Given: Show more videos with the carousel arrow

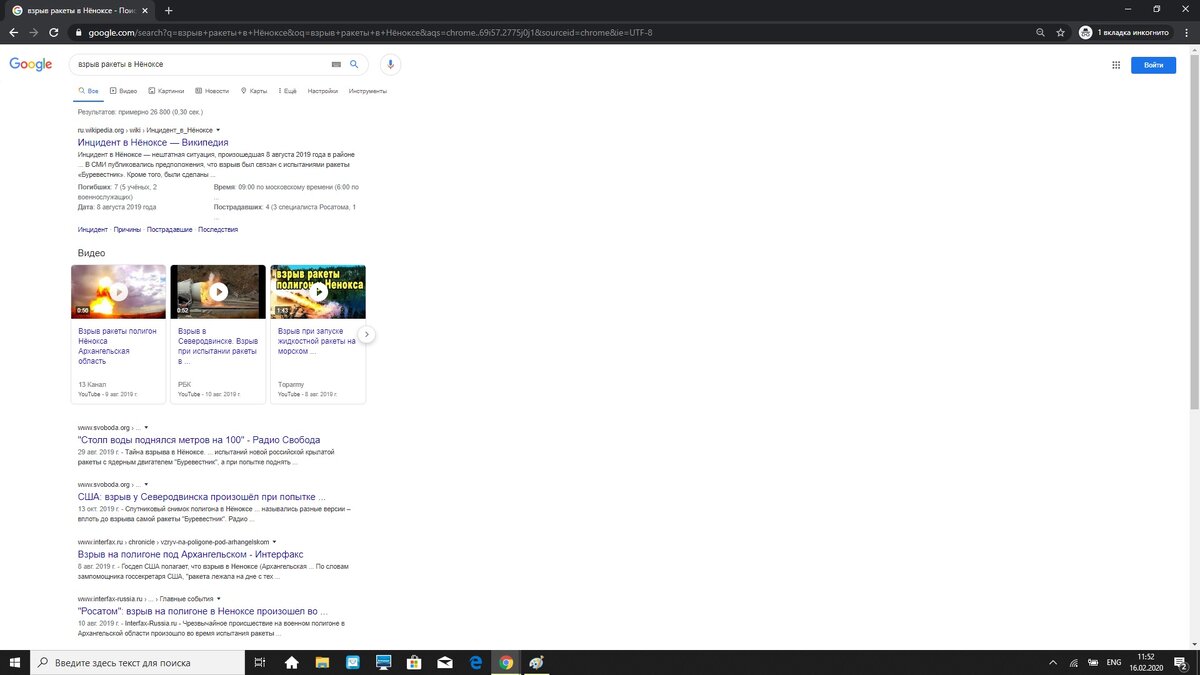Looking at the screenshot, I should click(x=366, y=334).
